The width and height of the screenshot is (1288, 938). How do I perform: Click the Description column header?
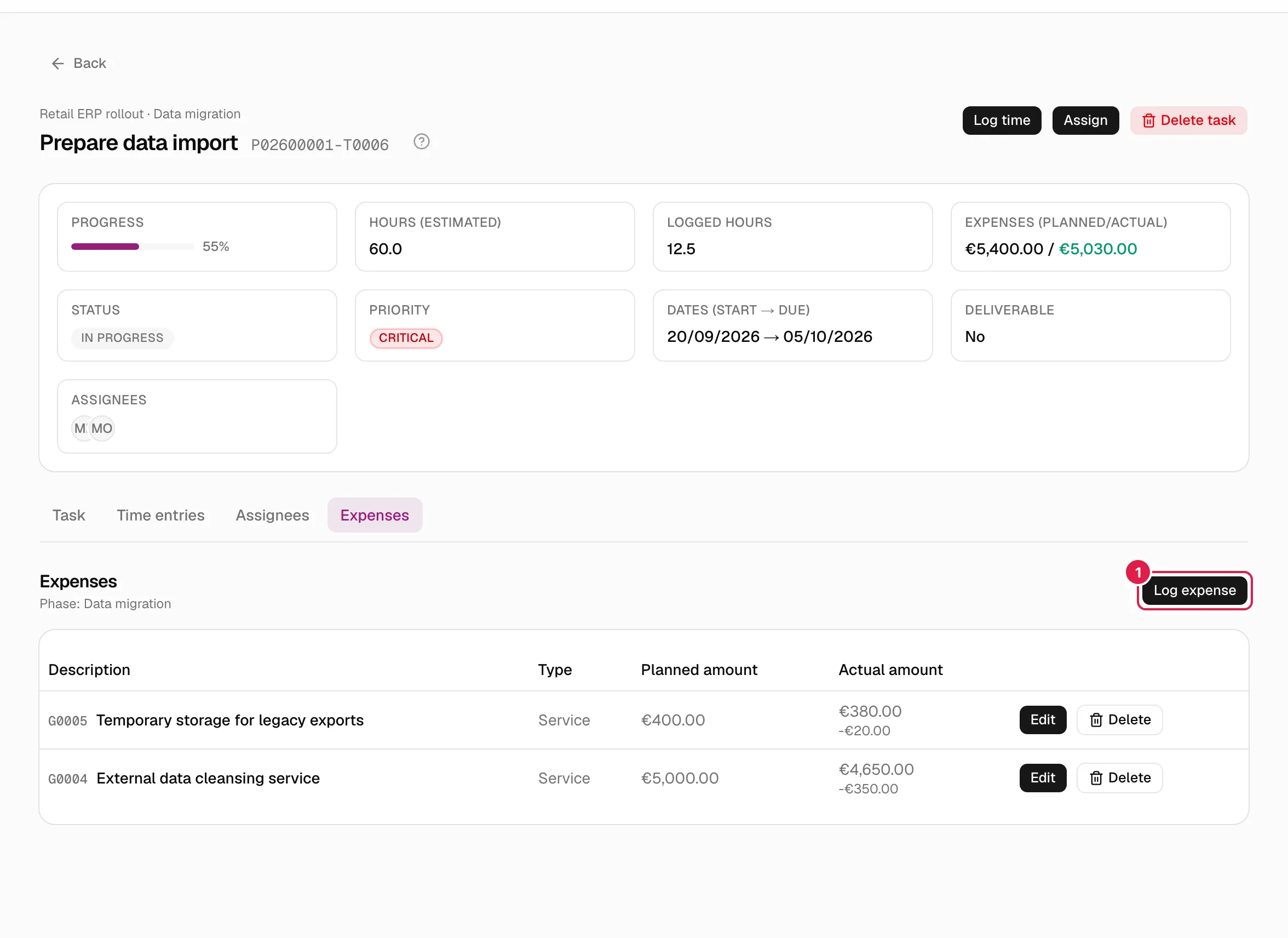(89, 670)
